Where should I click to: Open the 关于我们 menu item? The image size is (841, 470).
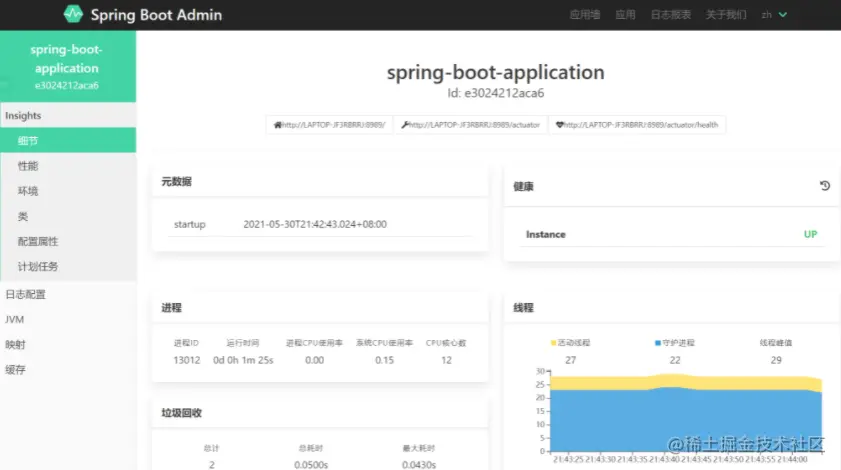726,15
